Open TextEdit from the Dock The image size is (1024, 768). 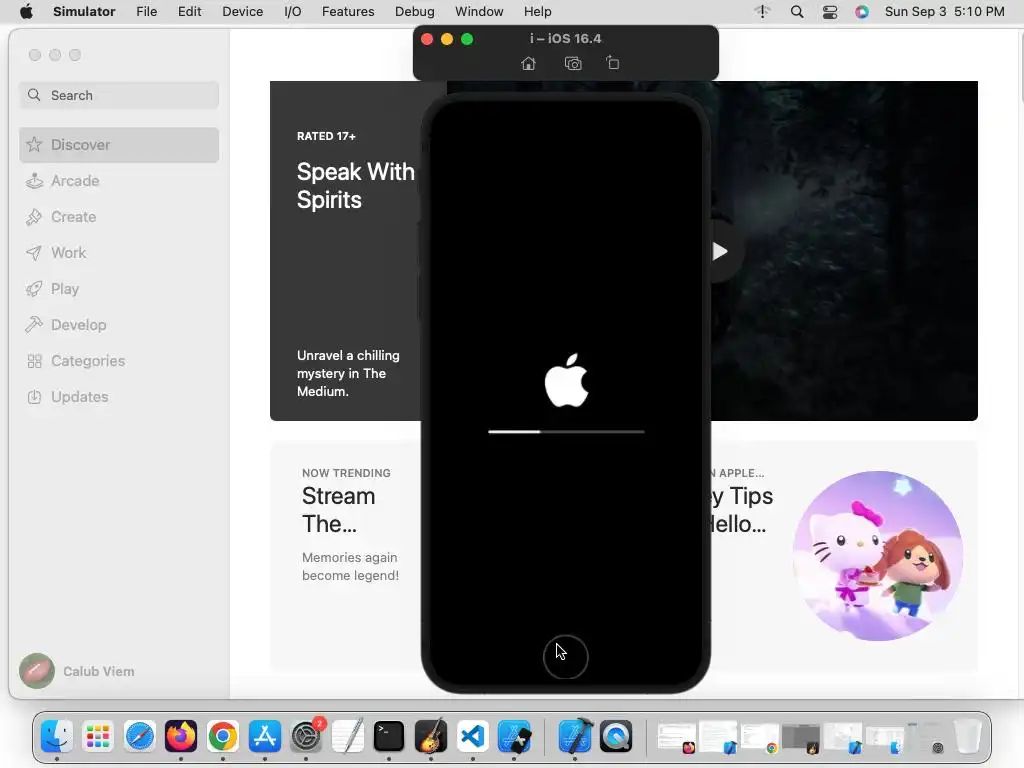[347, 737]
